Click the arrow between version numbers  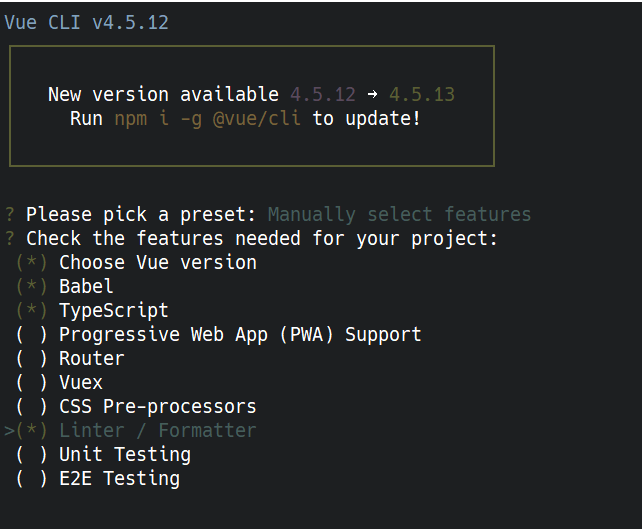tap(372, 95)
